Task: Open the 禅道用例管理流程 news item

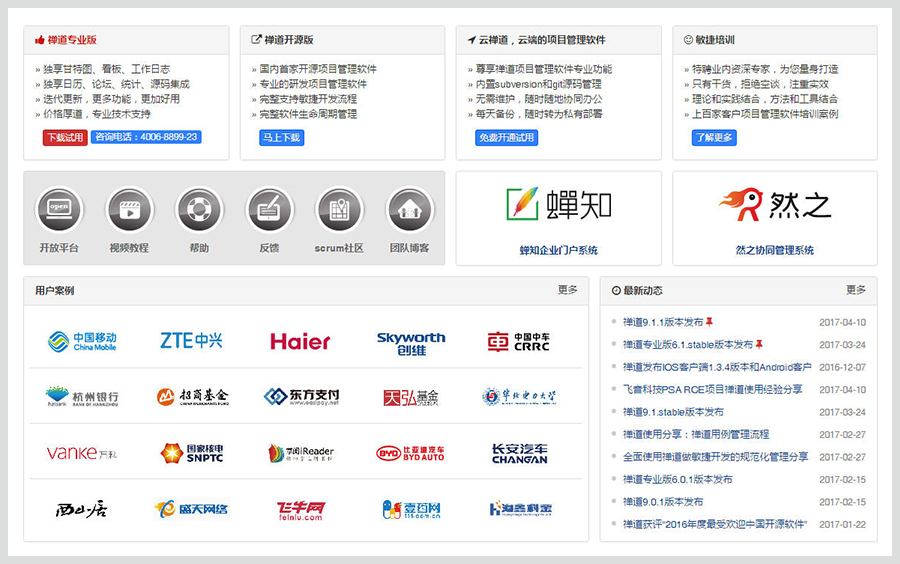Action: tap(696, 434)
